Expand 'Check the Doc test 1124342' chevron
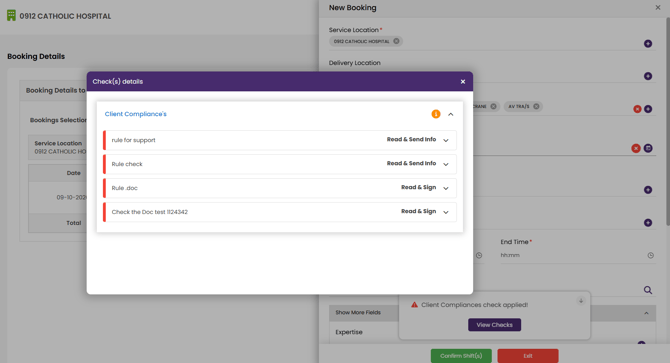Image resolution: width=670 pixels, height=363 pixels. click(x=446, y=212)
